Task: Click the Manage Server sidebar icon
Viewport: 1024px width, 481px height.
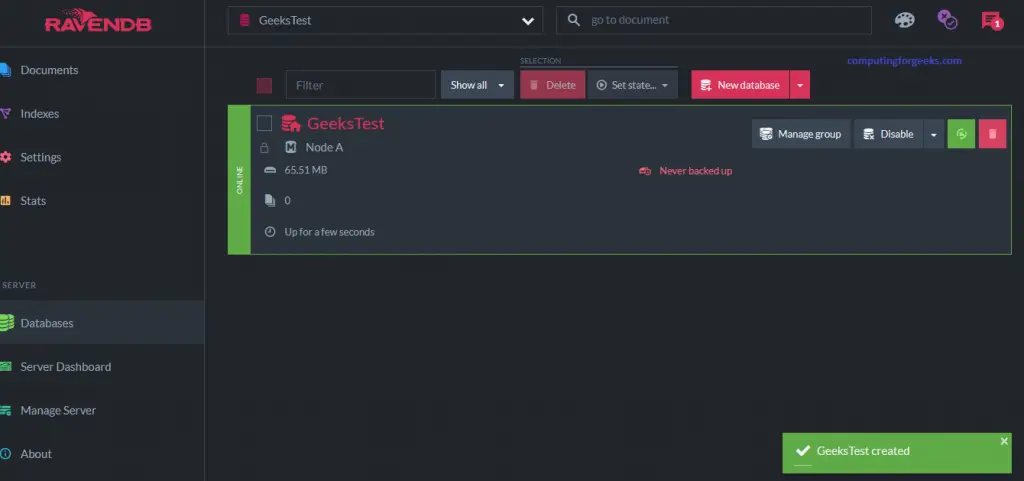Action: (x=5, y=411)
